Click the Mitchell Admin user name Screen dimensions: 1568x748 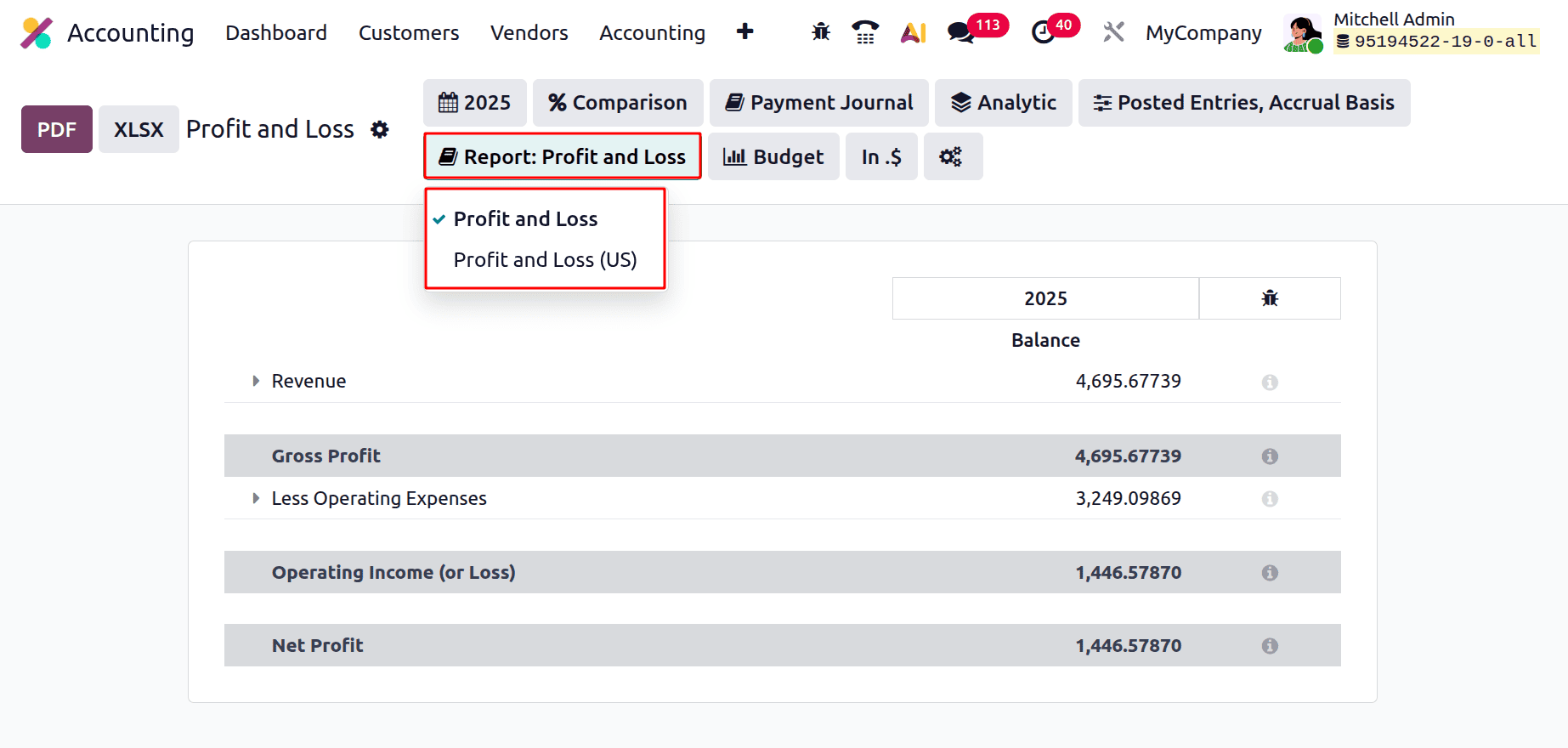click(x=1394, y=19)
